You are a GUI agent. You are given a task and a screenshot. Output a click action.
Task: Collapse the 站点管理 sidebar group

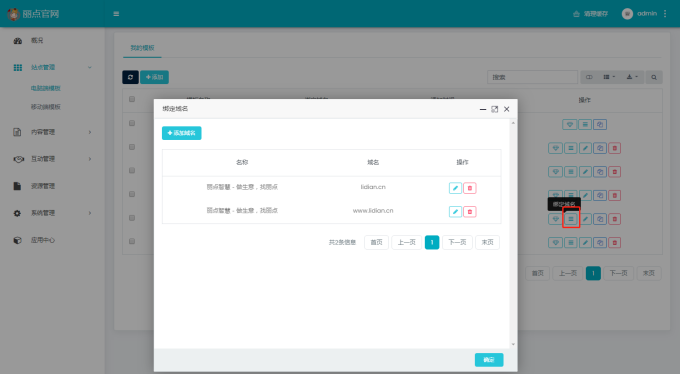tap(52, 67)
